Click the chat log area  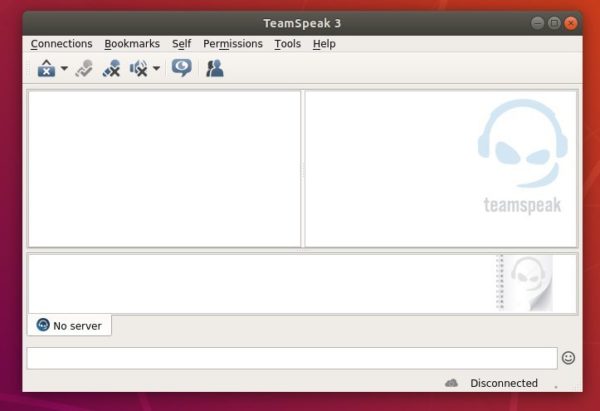(x=302, y=283)
